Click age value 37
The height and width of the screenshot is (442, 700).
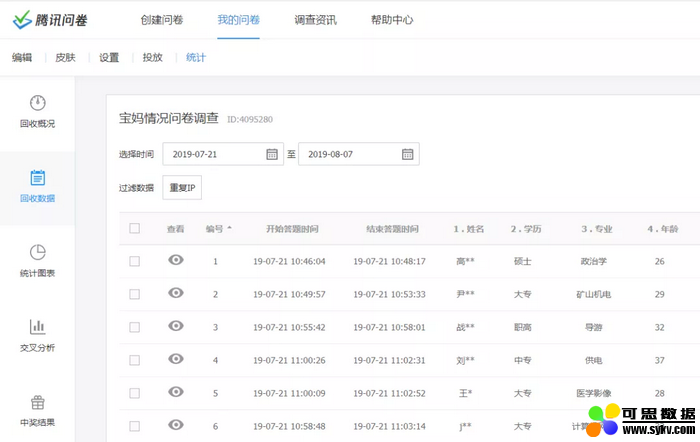[x=660, y=360]
